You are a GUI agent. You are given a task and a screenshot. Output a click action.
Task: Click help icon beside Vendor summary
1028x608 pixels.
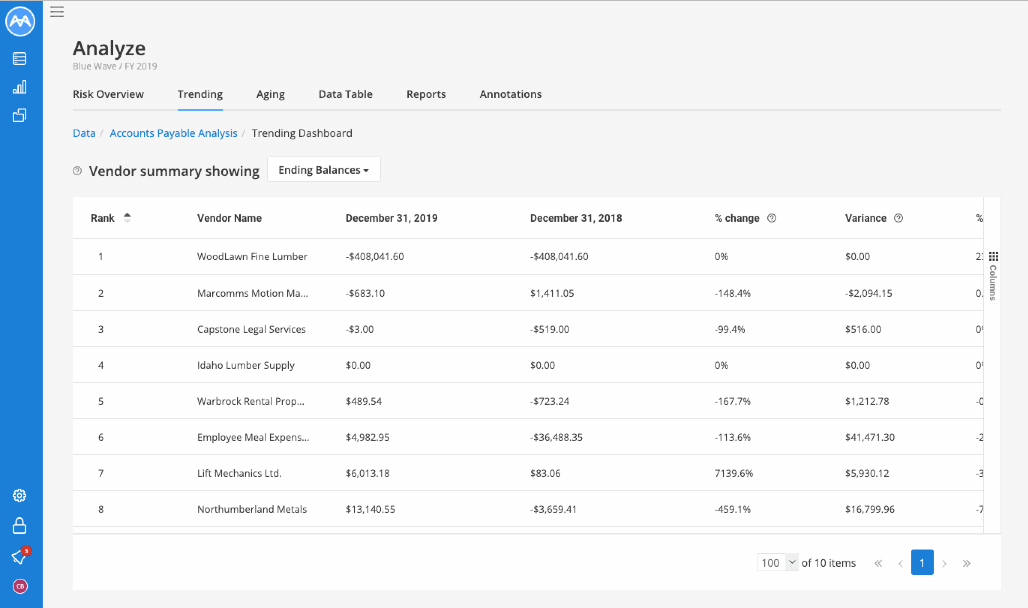[x=77, y=171]
